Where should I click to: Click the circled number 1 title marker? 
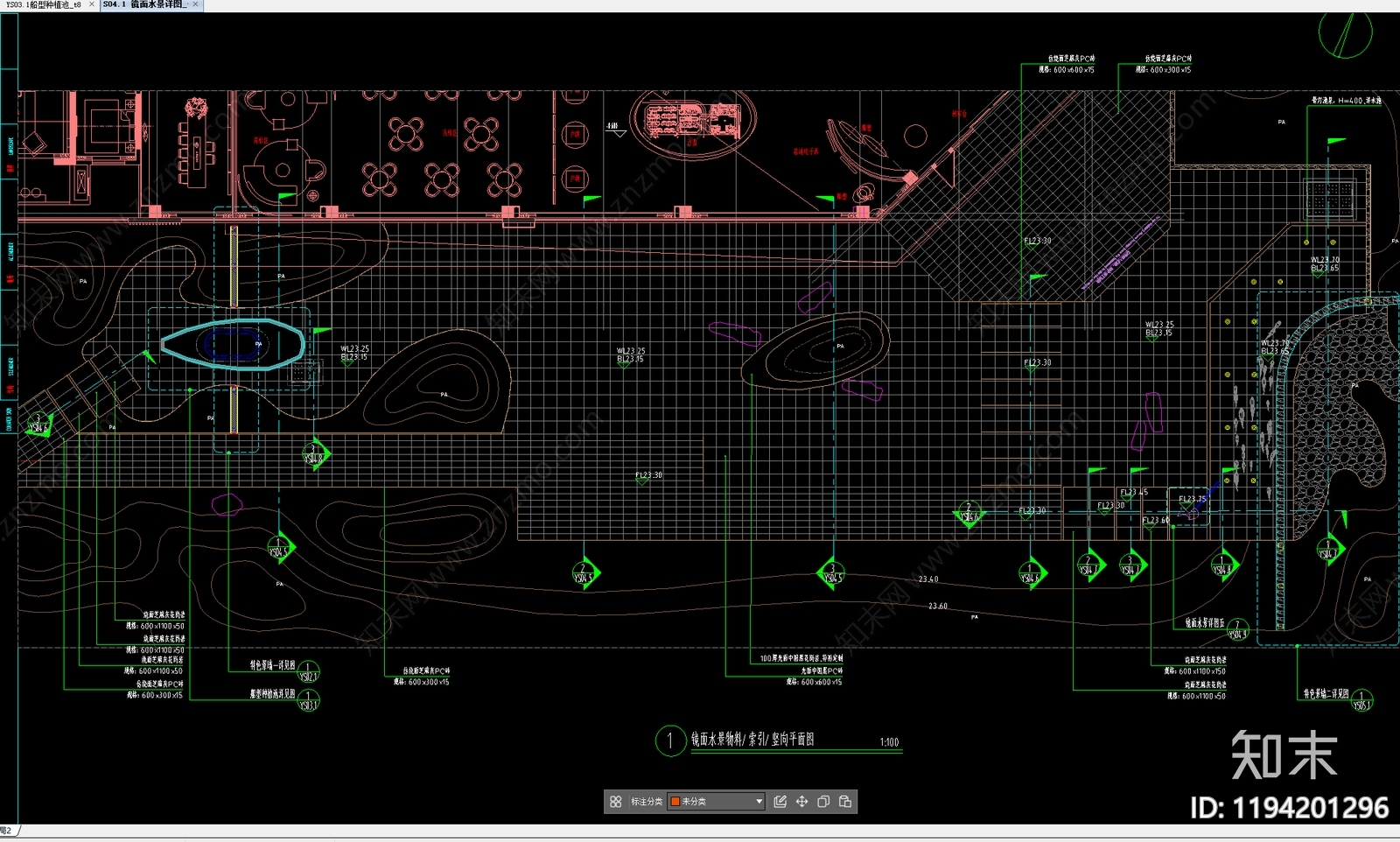coord(670,740)
